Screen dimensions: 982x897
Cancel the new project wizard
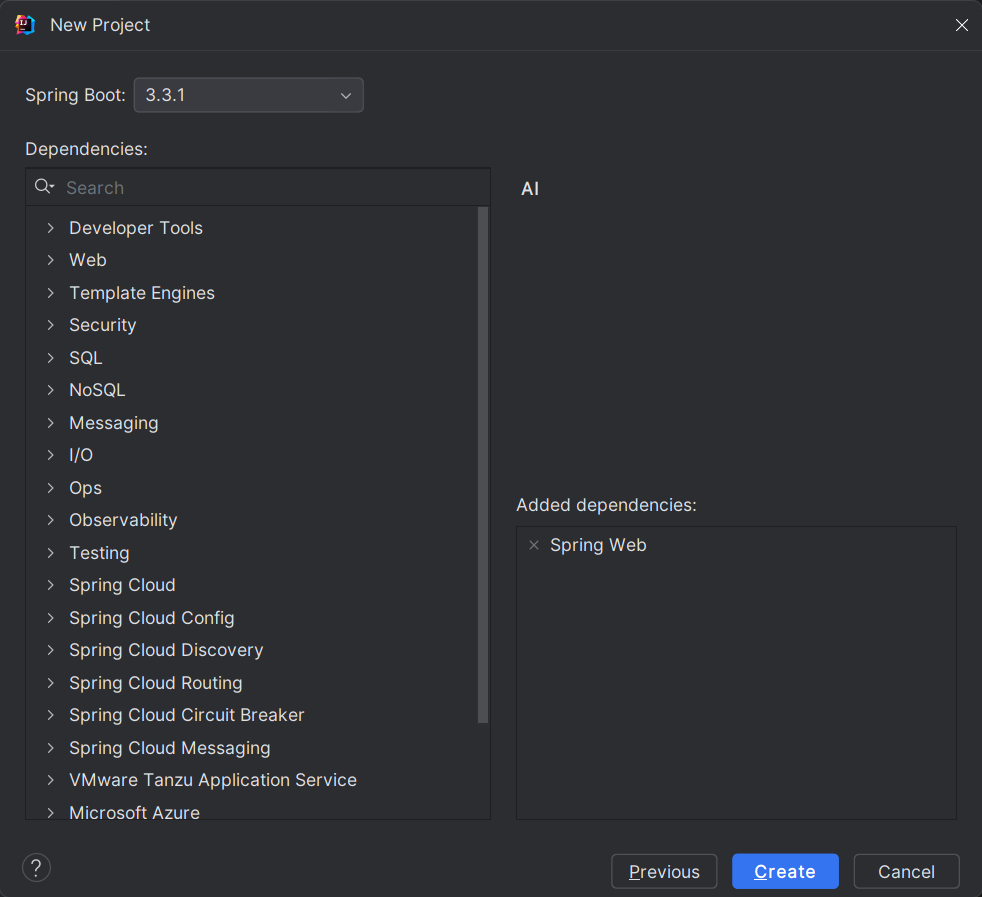[x=906, y=872]
